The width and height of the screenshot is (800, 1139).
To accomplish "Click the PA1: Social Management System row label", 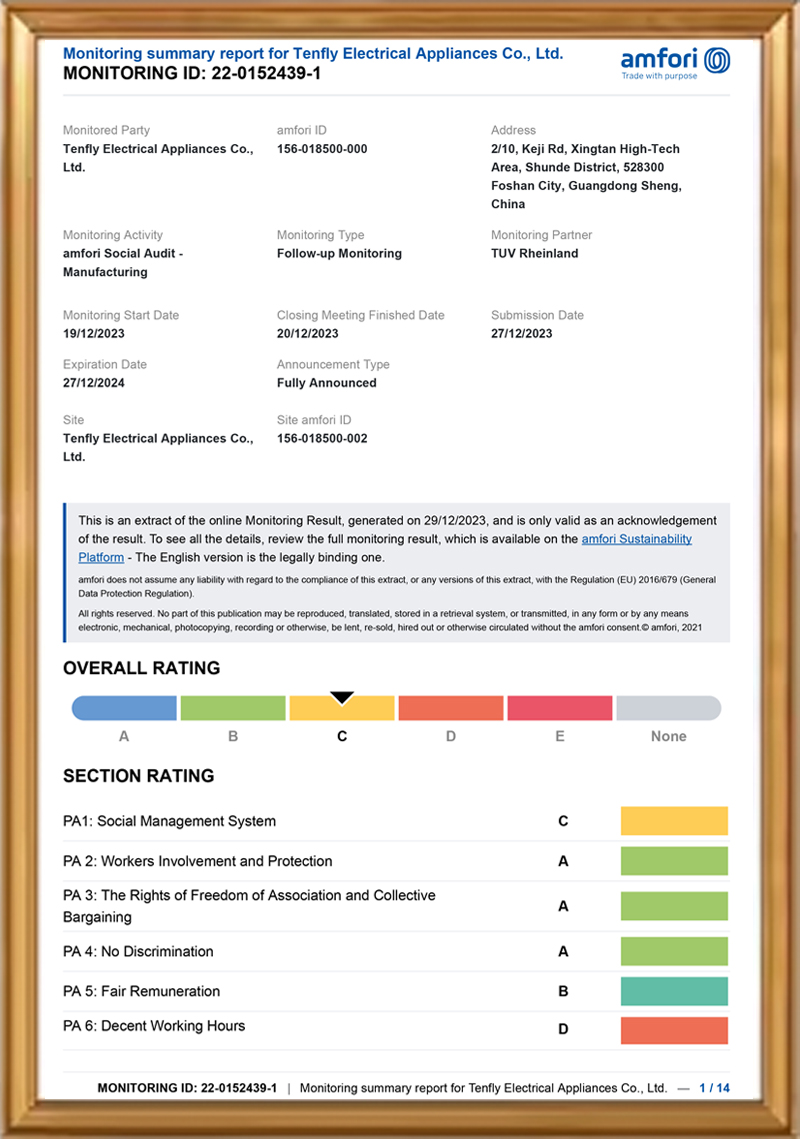I will click(x=169, y=821).
